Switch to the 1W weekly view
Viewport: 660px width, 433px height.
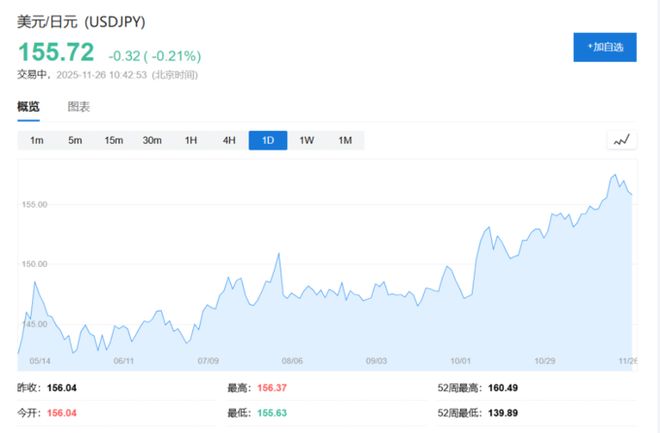pos(306,141)
